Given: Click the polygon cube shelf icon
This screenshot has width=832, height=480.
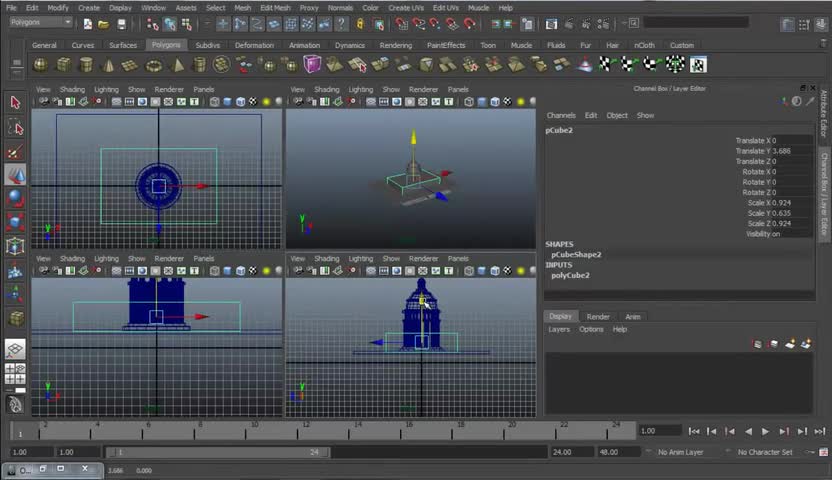Looking at the screenshot, I should (63, 65).
